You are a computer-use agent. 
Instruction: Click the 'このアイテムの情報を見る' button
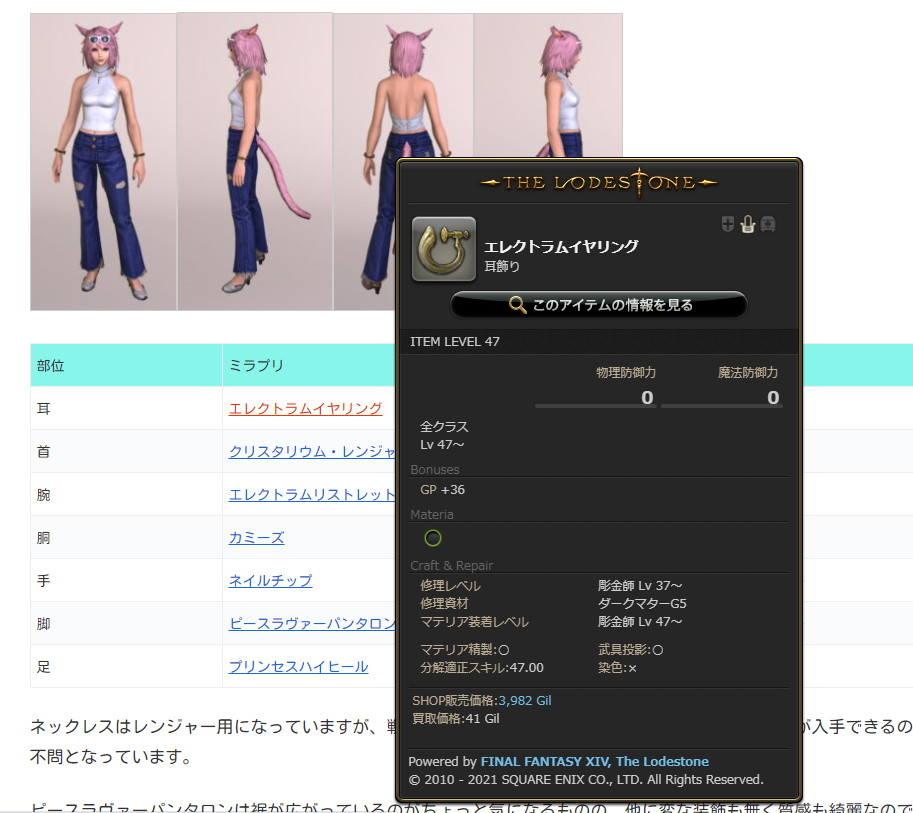[599, 305]
